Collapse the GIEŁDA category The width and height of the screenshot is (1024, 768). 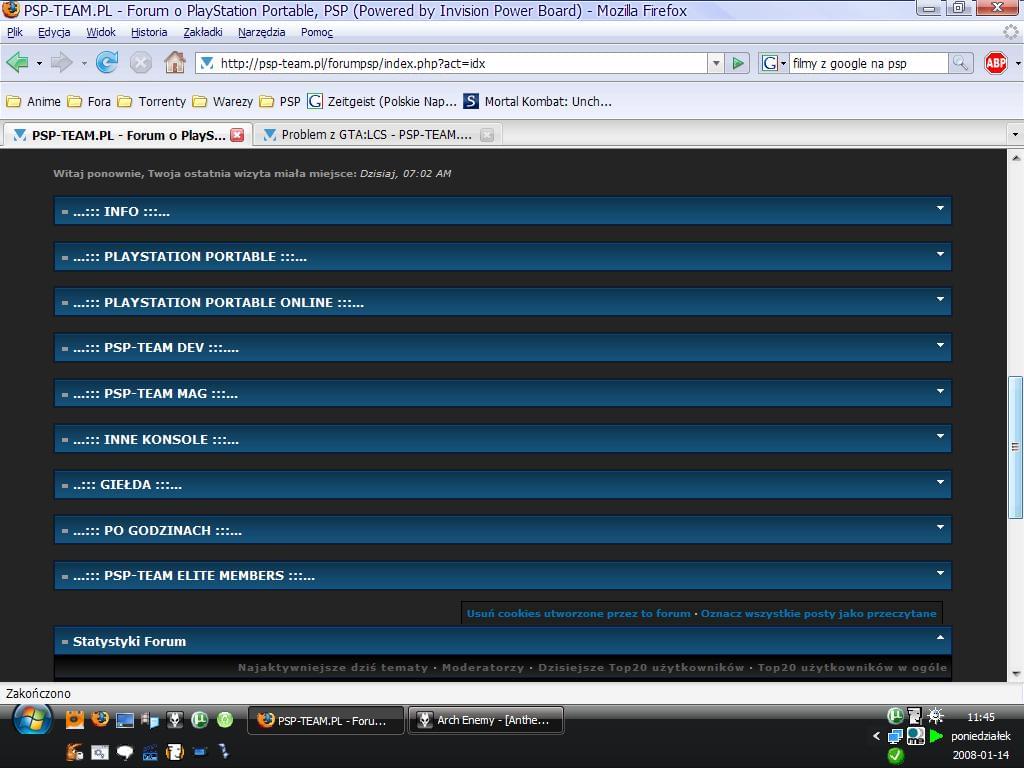point(940,482)
